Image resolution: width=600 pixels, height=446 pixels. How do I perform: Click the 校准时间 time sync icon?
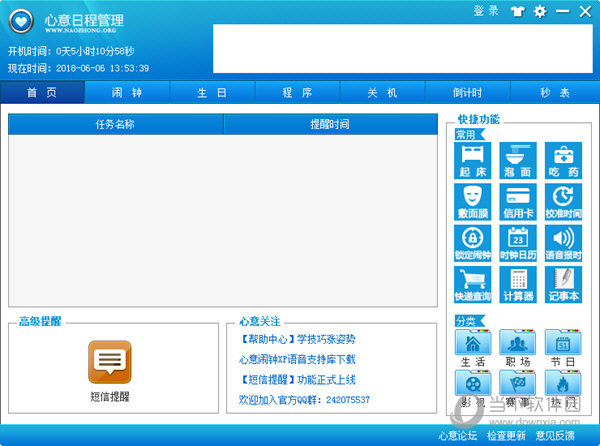pyautogui.click(x=563, y=202)
